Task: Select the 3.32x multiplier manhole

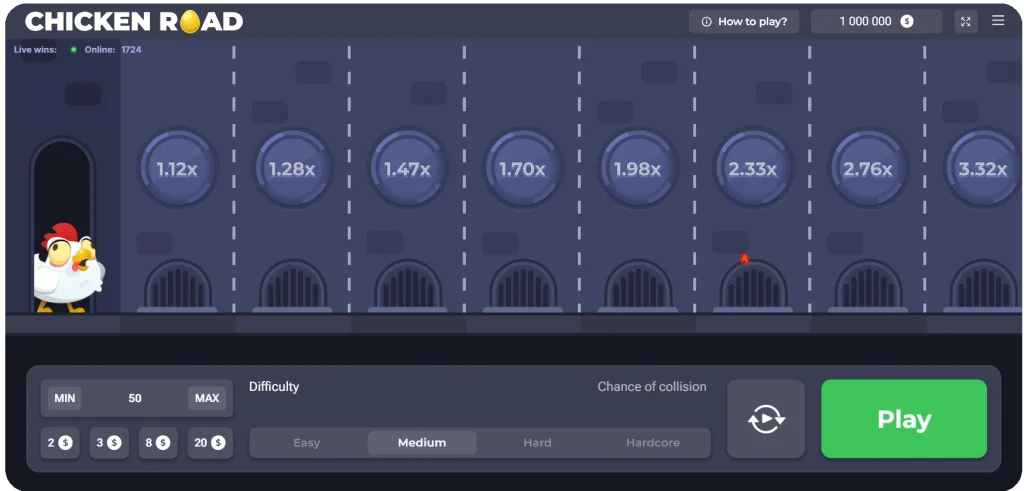Action: tap(983, 170)
